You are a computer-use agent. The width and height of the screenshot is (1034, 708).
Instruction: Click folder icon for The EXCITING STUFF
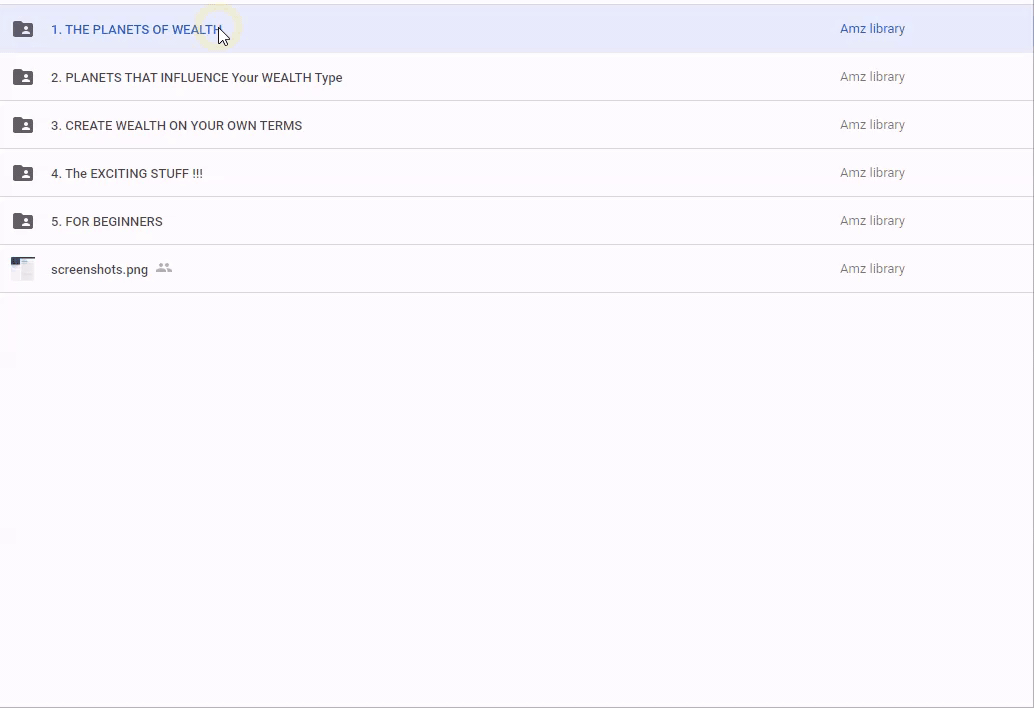coord(22,173)
